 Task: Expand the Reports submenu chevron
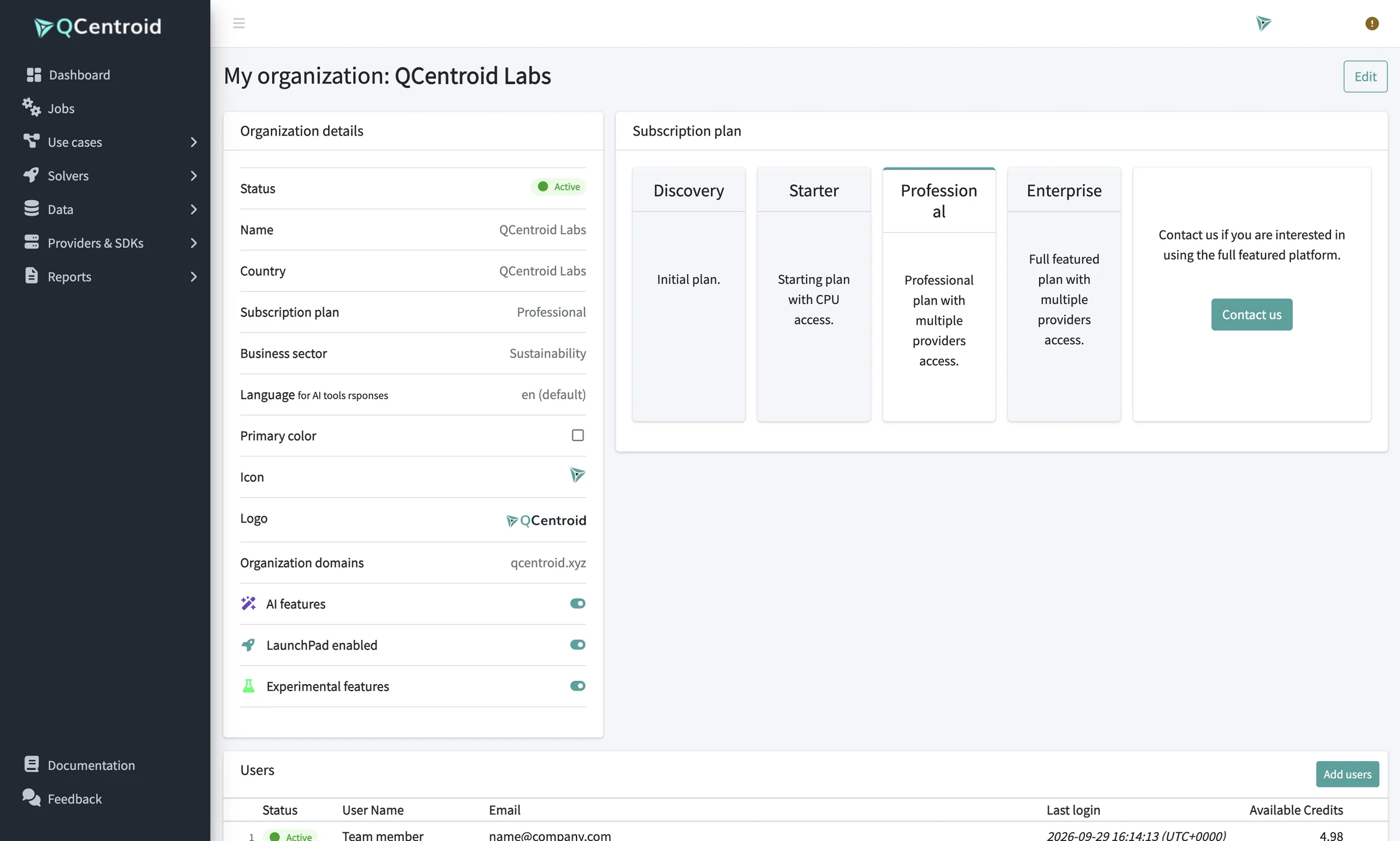point(193,277)
